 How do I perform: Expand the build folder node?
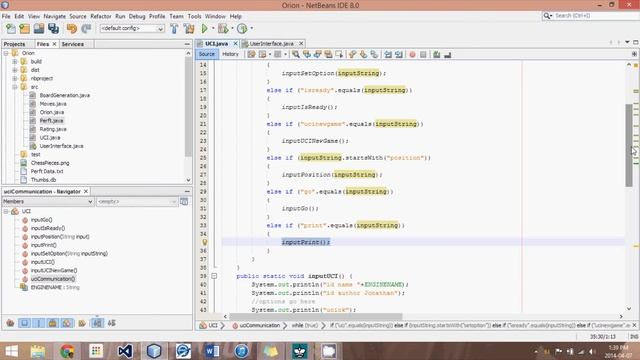pyautogui.click(x=15, y=62)
